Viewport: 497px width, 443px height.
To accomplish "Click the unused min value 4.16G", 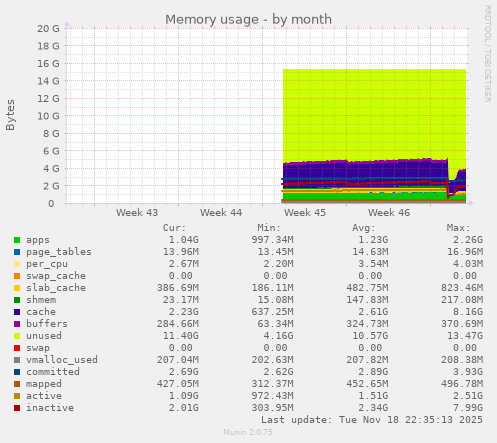I will [278, 336].
